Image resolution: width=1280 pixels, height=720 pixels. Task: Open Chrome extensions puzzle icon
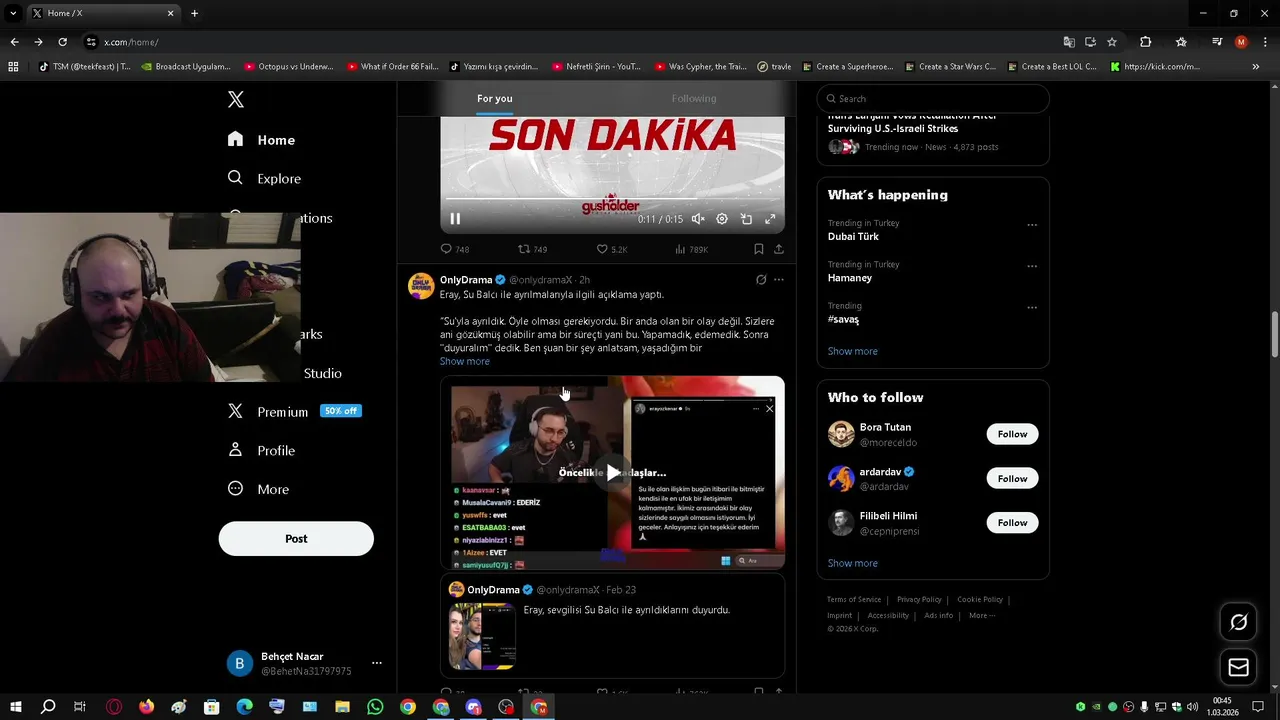tap(1146, 42)
